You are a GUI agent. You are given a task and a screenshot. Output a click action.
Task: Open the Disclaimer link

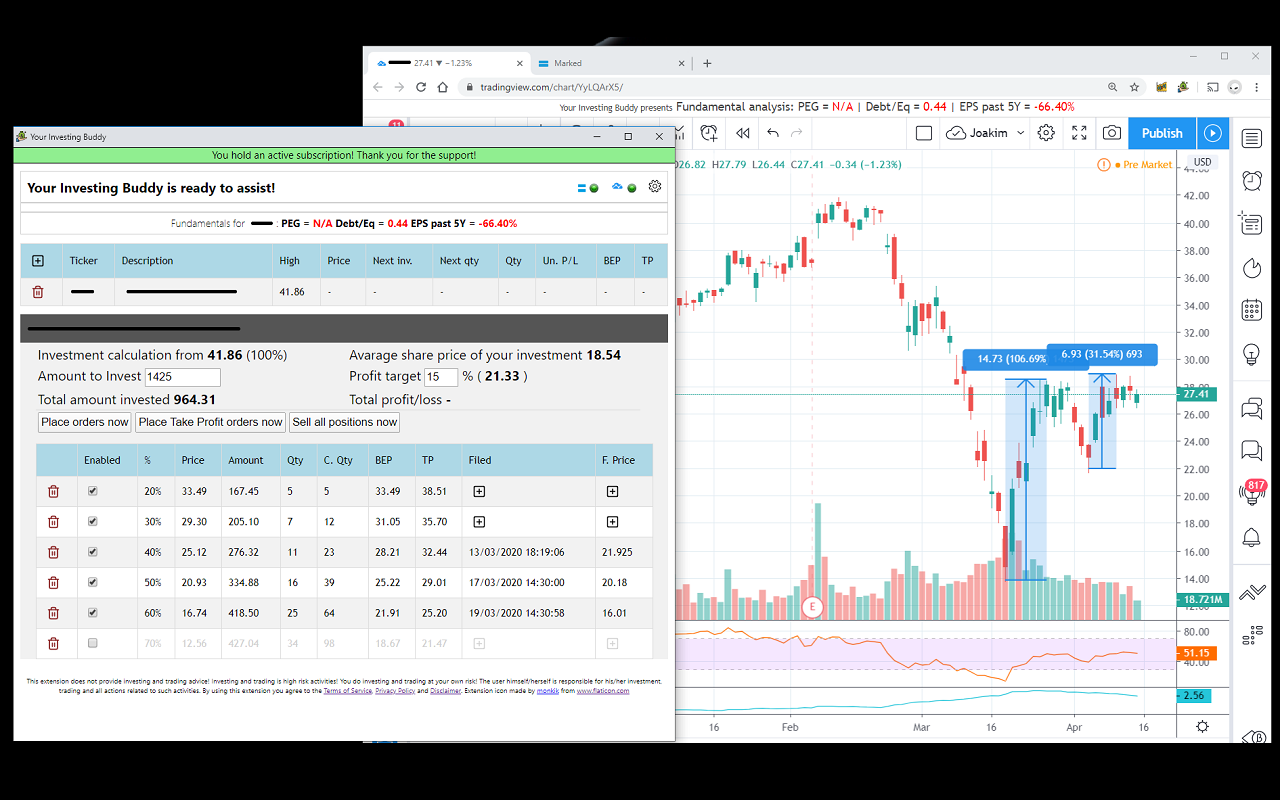pyautogui.click(x=445, y=691)
